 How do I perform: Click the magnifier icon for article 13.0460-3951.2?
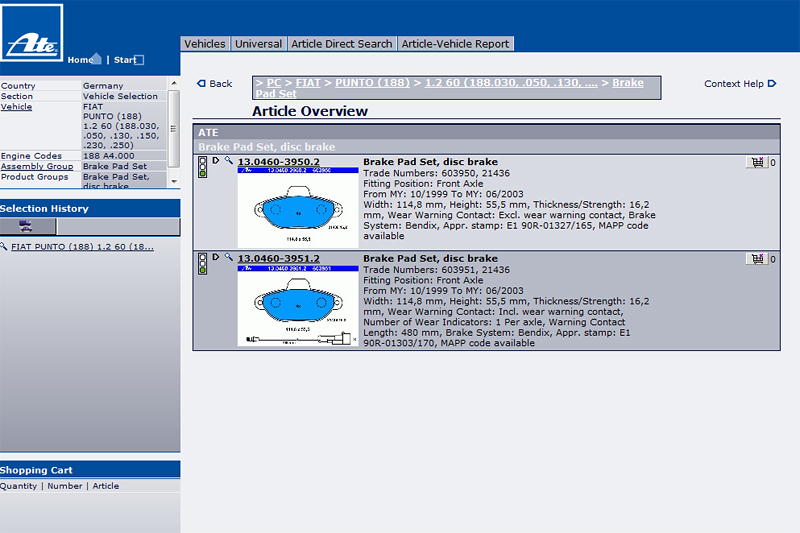(228, 258)
